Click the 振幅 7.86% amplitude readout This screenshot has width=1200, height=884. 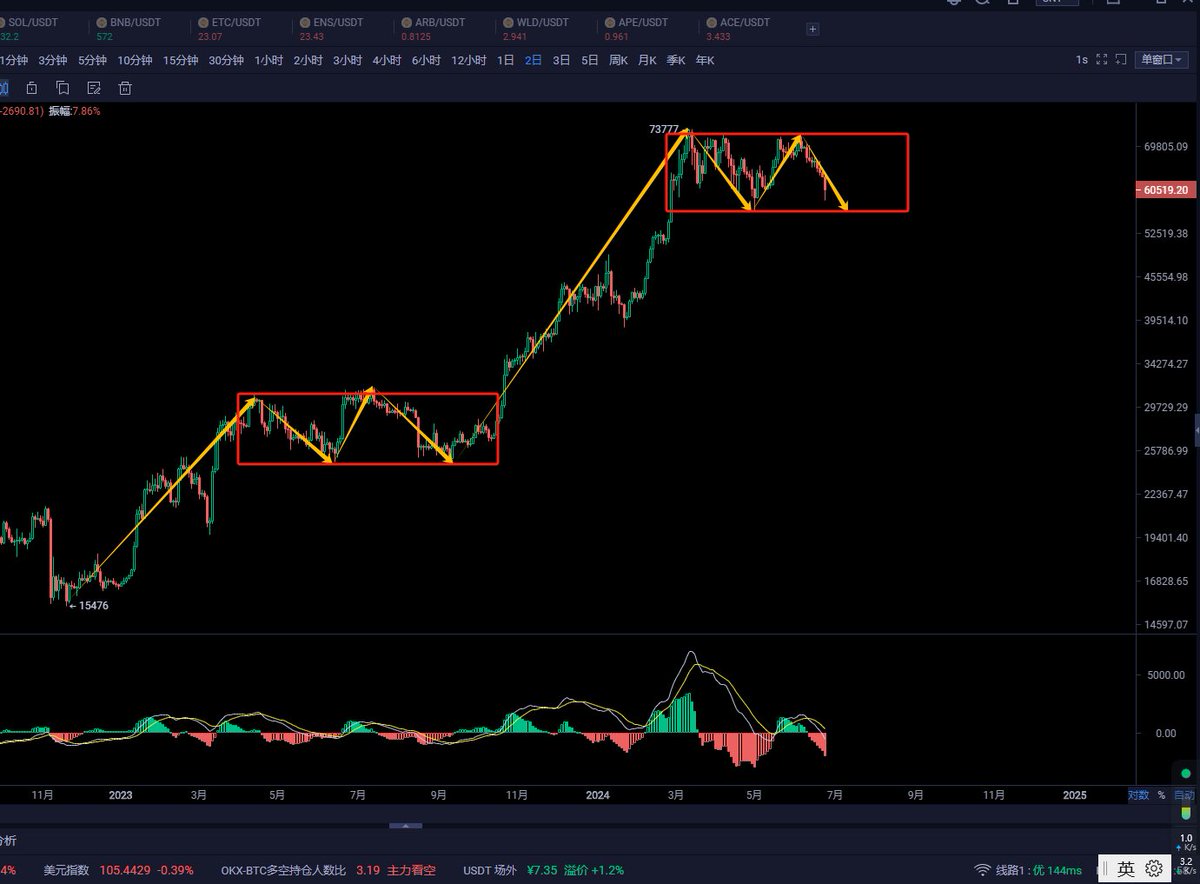[x=75, y=111]
